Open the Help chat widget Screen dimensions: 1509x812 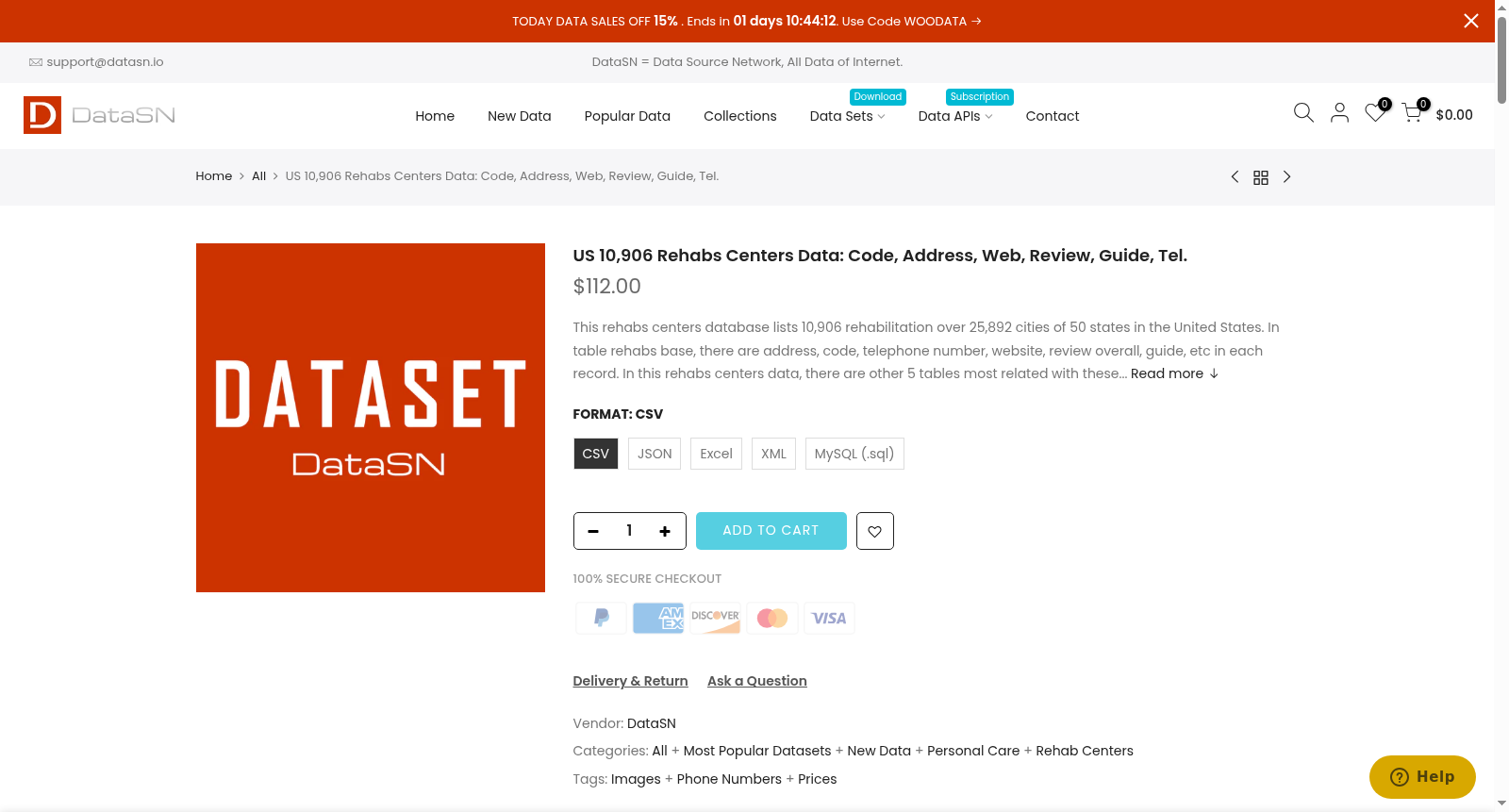click(1422, 777)
